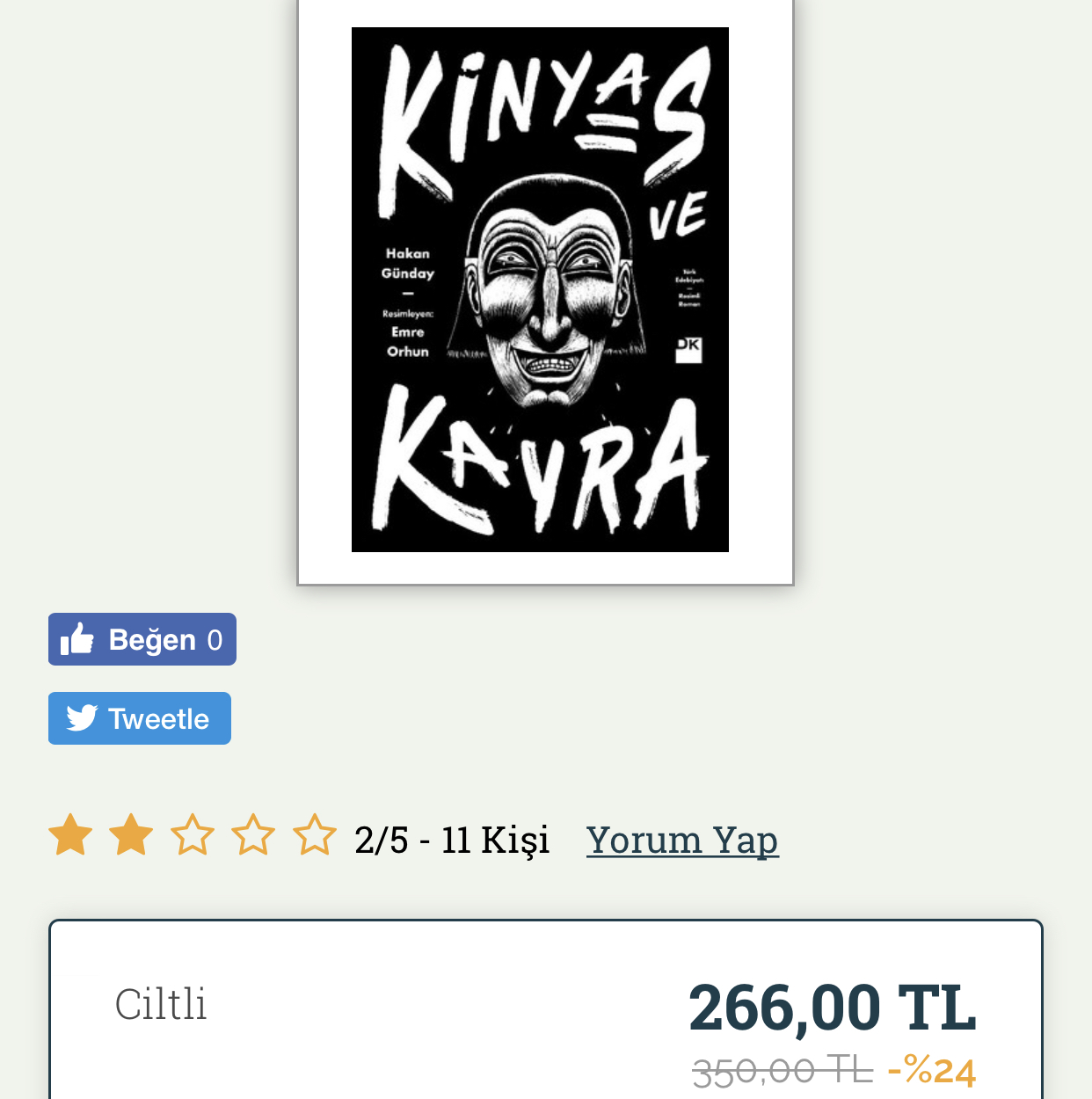Click the Hakan Günday author name on cover

(408, 263)
